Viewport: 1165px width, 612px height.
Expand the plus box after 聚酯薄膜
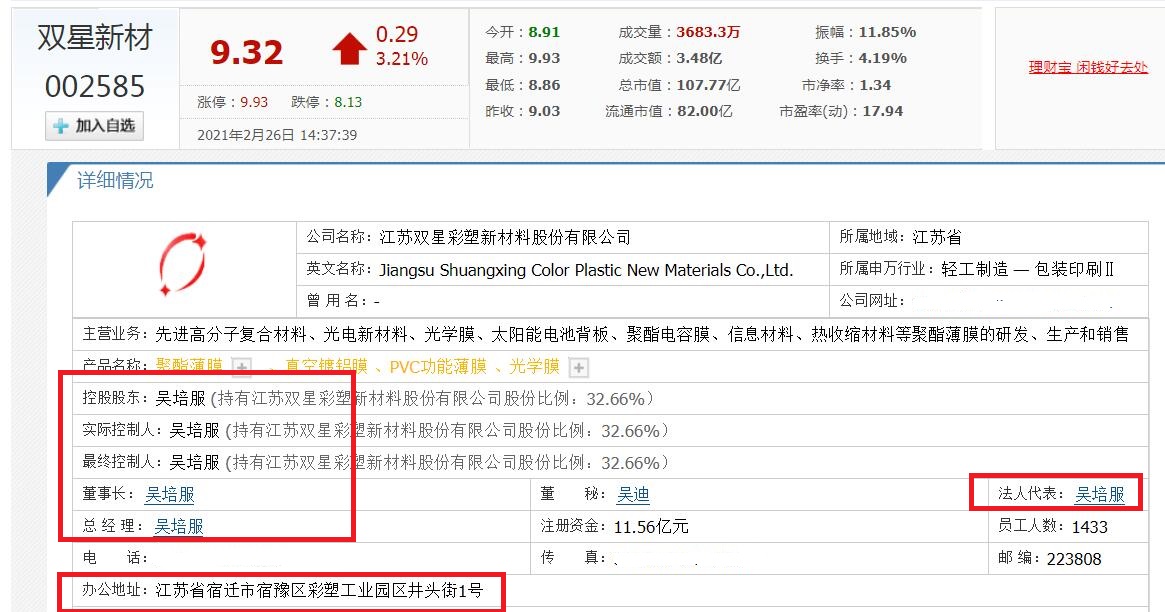point(241,366)
